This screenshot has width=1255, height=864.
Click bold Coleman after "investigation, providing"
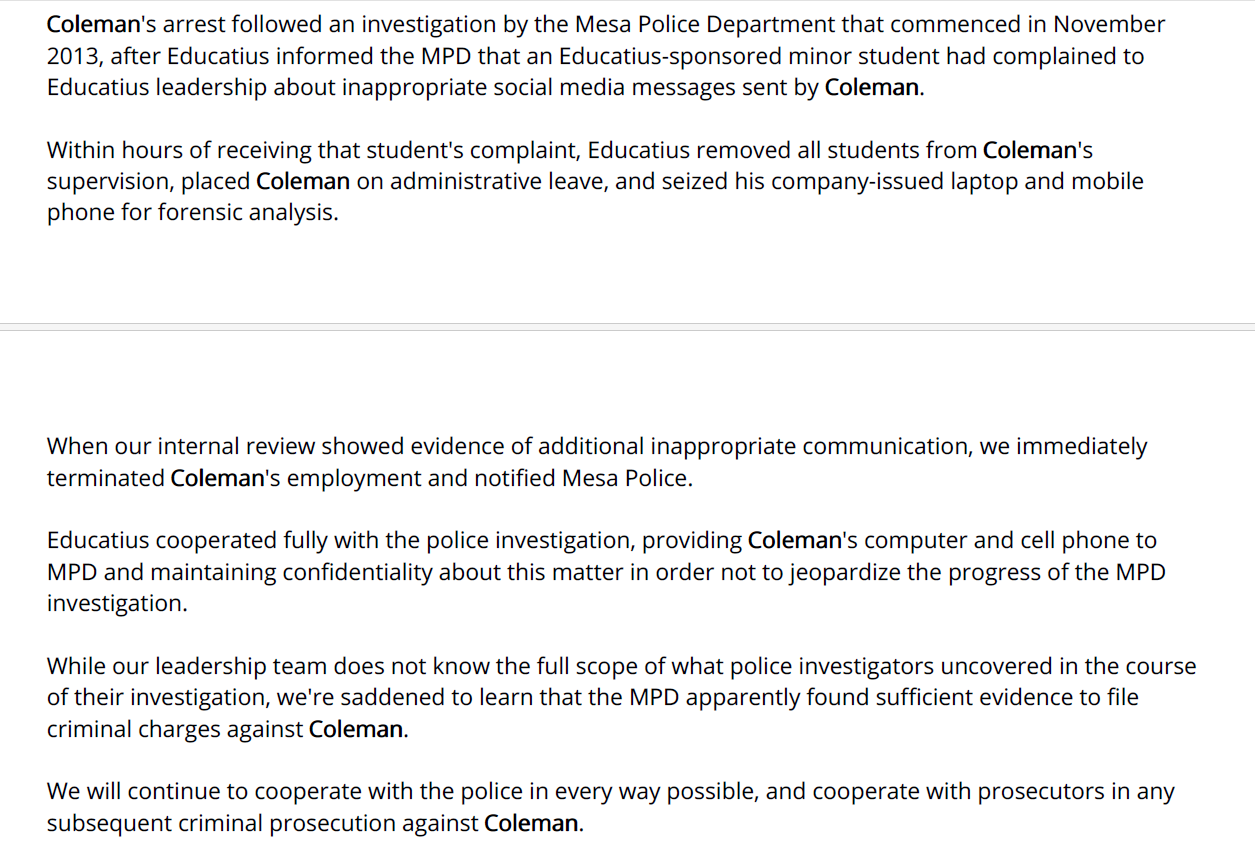[794, 541]
